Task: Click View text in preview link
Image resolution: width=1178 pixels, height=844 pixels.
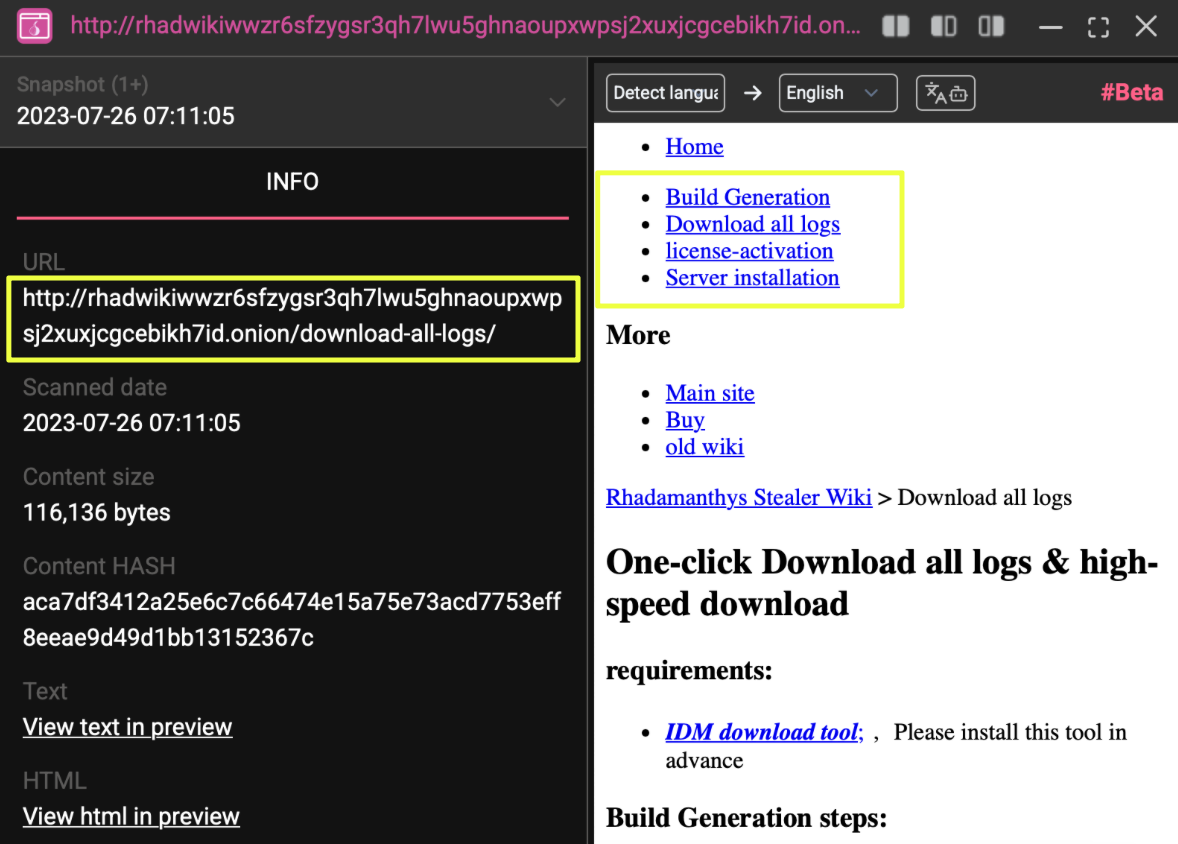Action: tap(127, 727)
